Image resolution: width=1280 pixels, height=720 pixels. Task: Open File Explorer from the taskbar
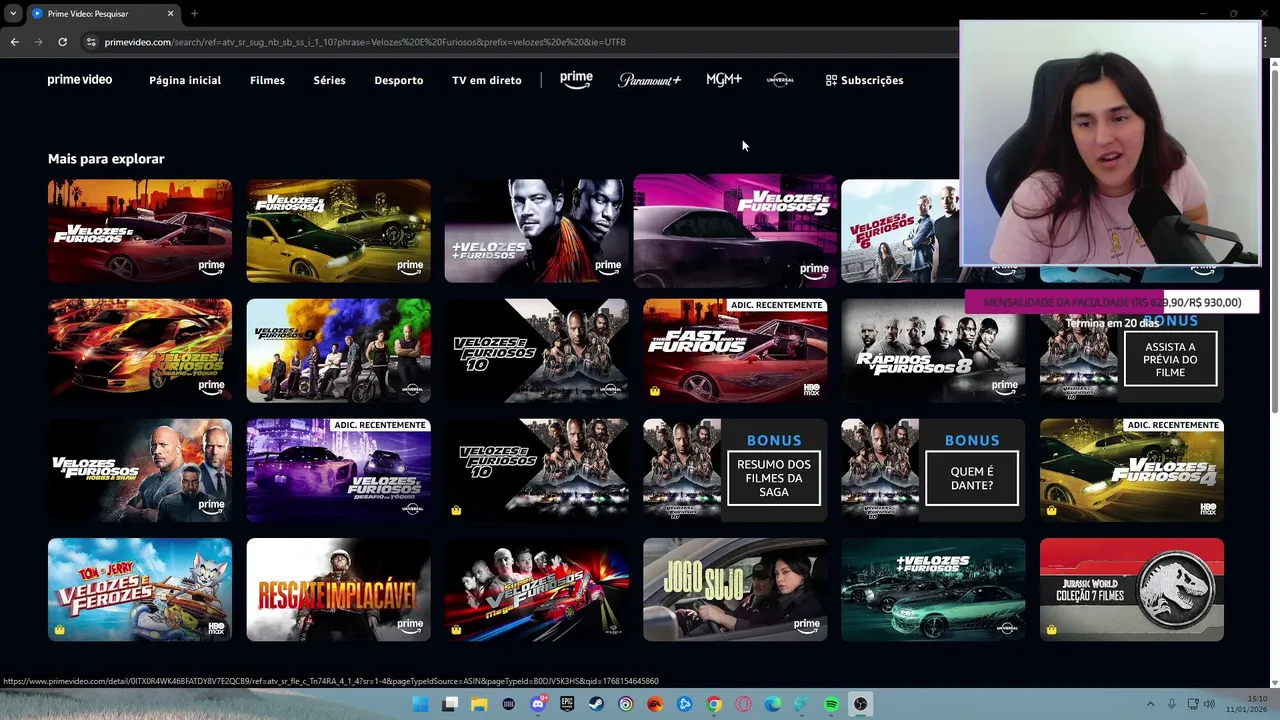coord(479,704)
